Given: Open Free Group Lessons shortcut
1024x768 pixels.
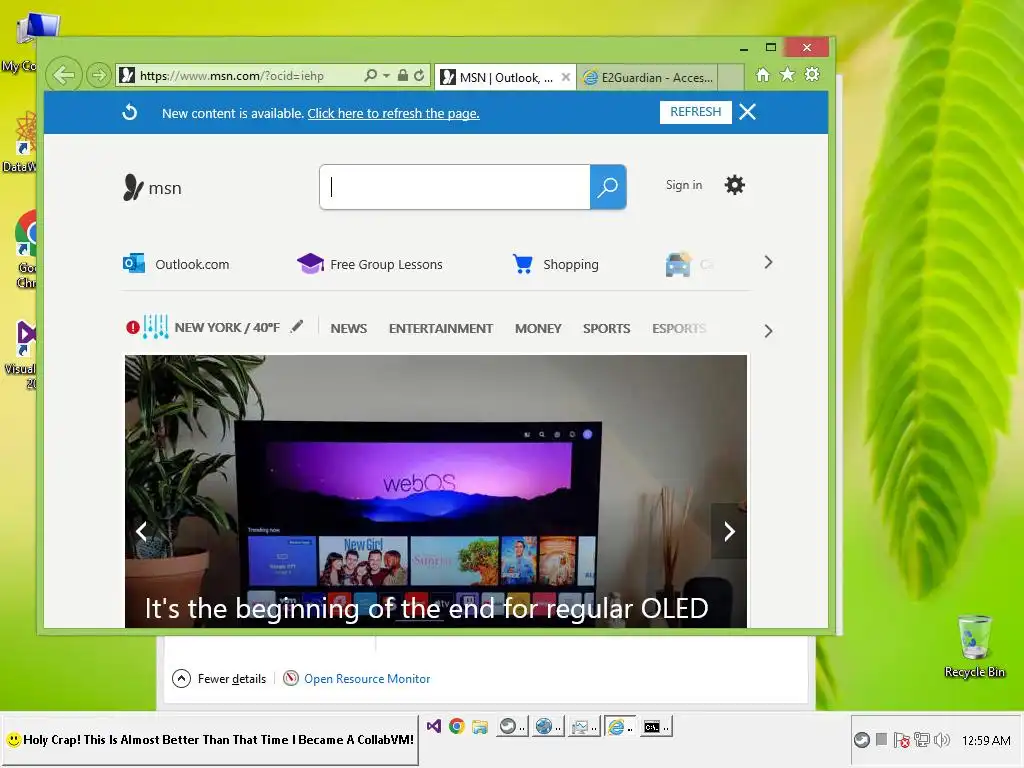Looking at the screenshot, I should pos(370,264).
